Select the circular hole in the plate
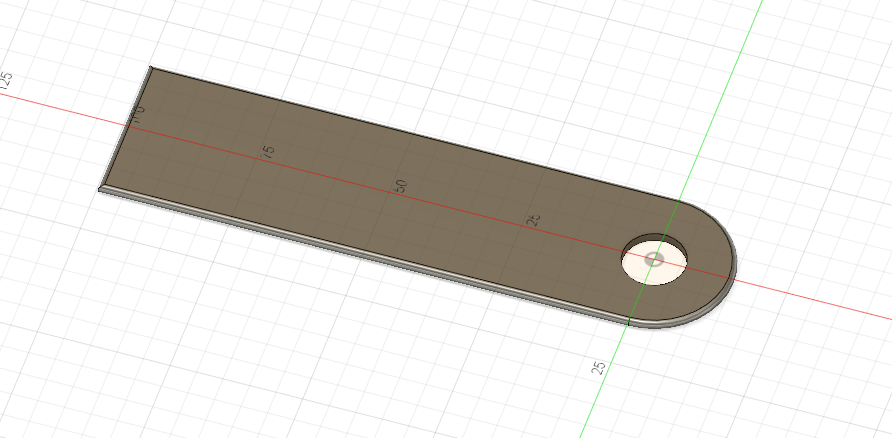The width and height of the screenshot is (892, 438). point(654,259)
